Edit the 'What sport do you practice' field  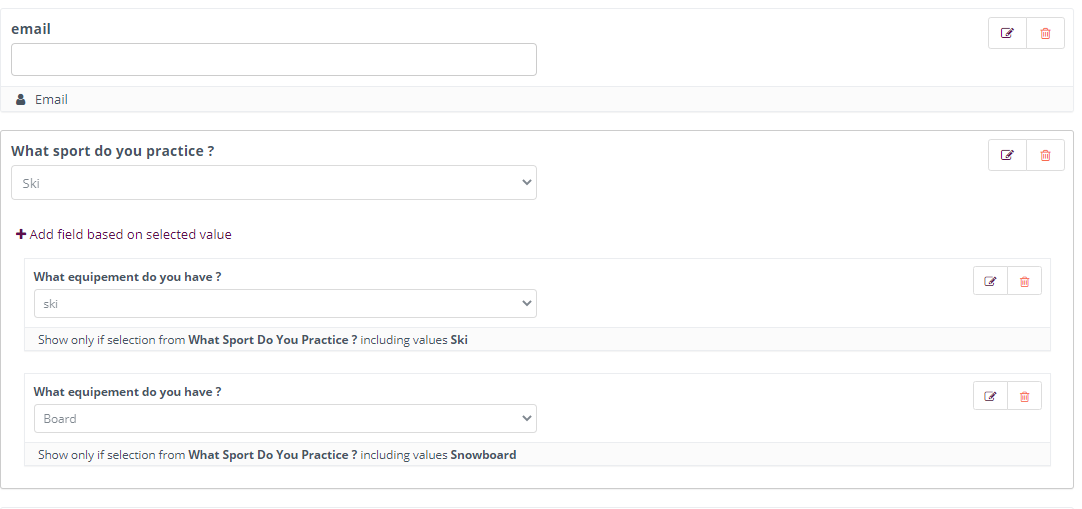[x=1007, y=155]
